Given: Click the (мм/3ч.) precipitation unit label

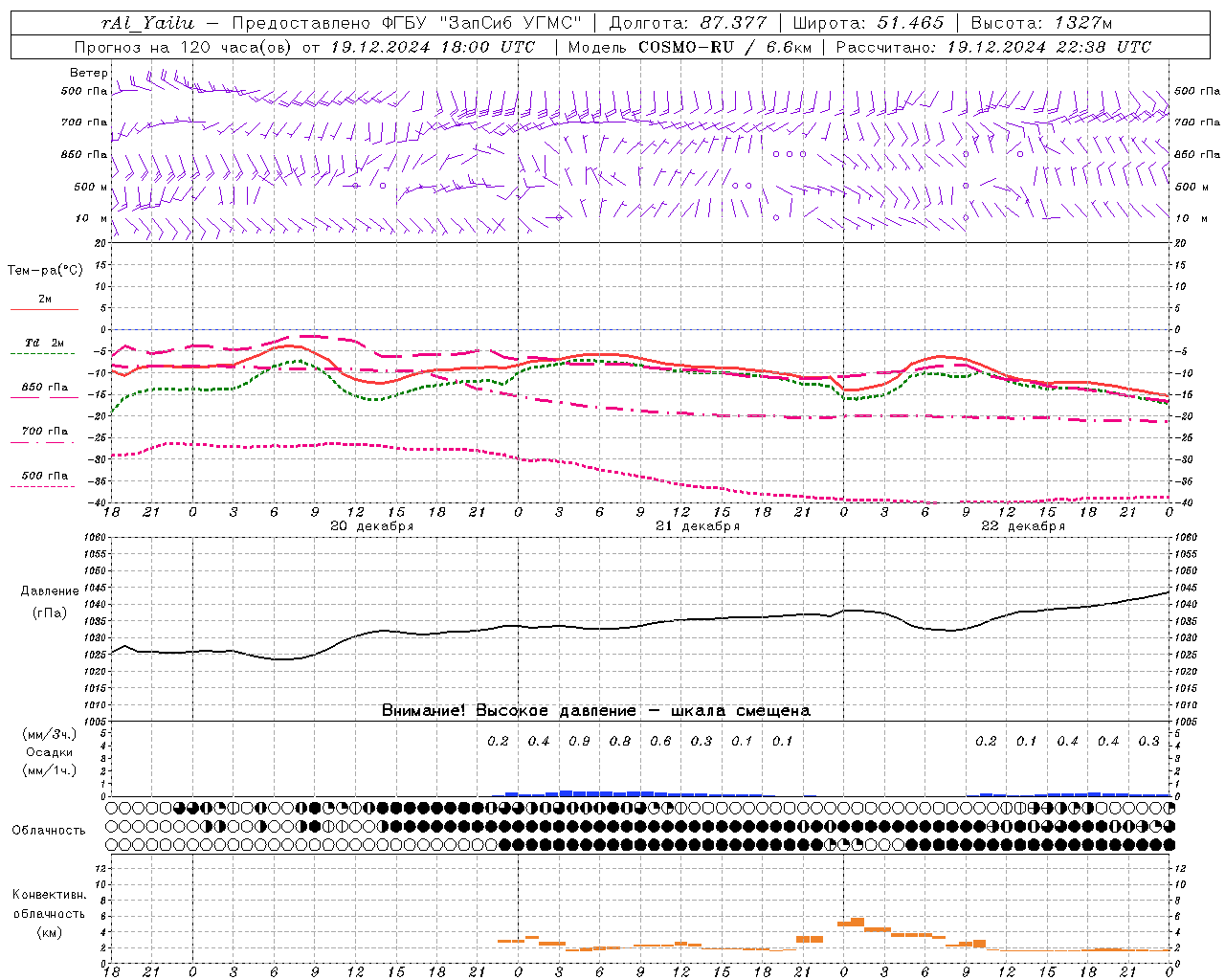Looking at the screenshot, I should coord(50,734).
